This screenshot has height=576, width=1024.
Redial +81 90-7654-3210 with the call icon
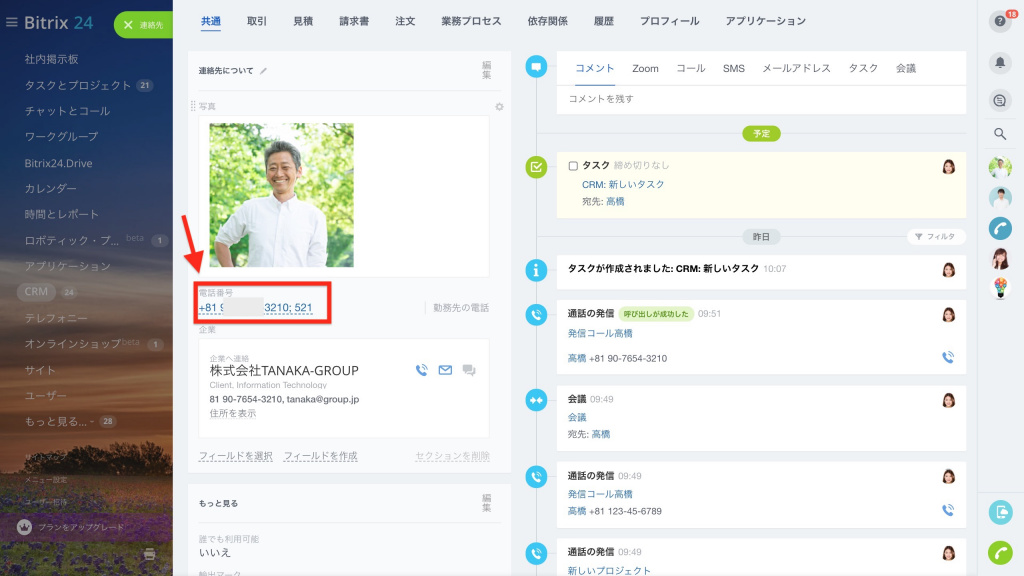coord(948,357)
